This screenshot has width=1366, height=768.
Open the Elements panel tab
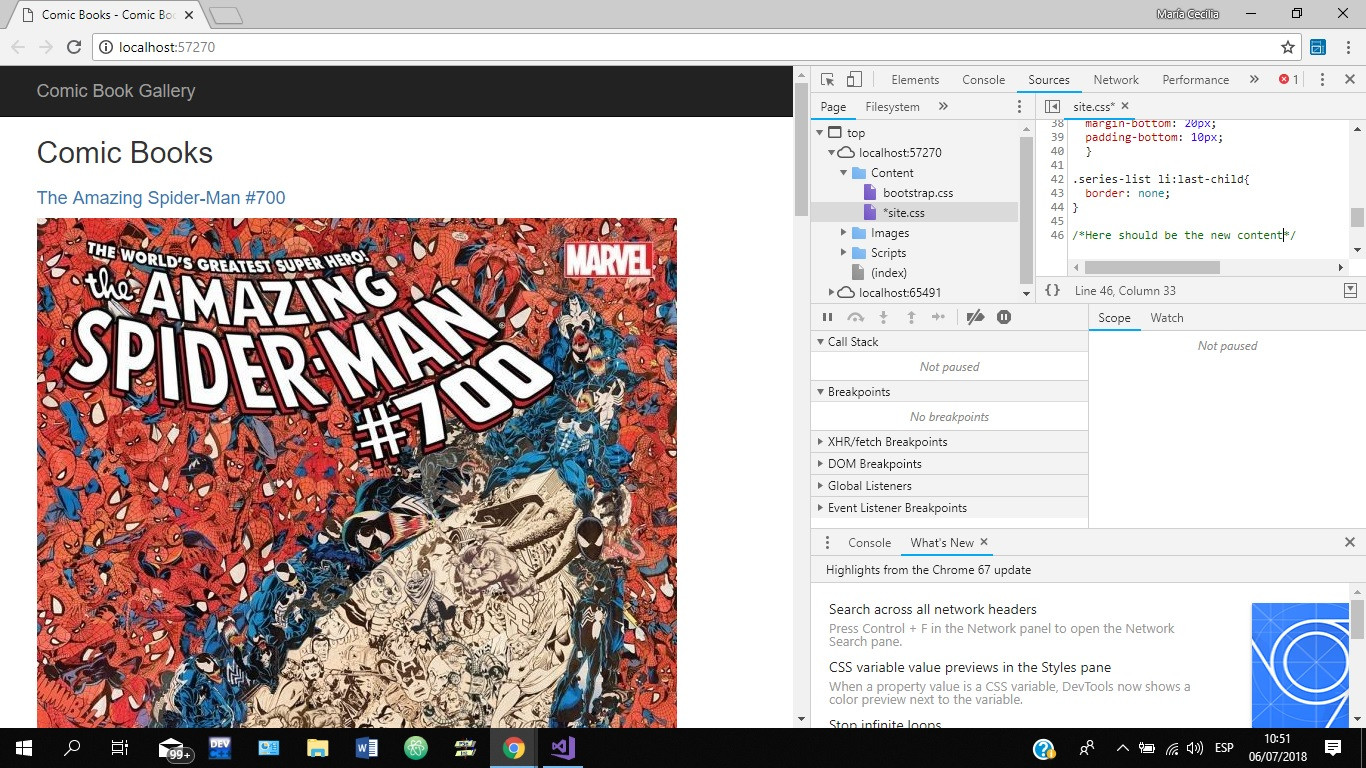[x=915, y=80]
